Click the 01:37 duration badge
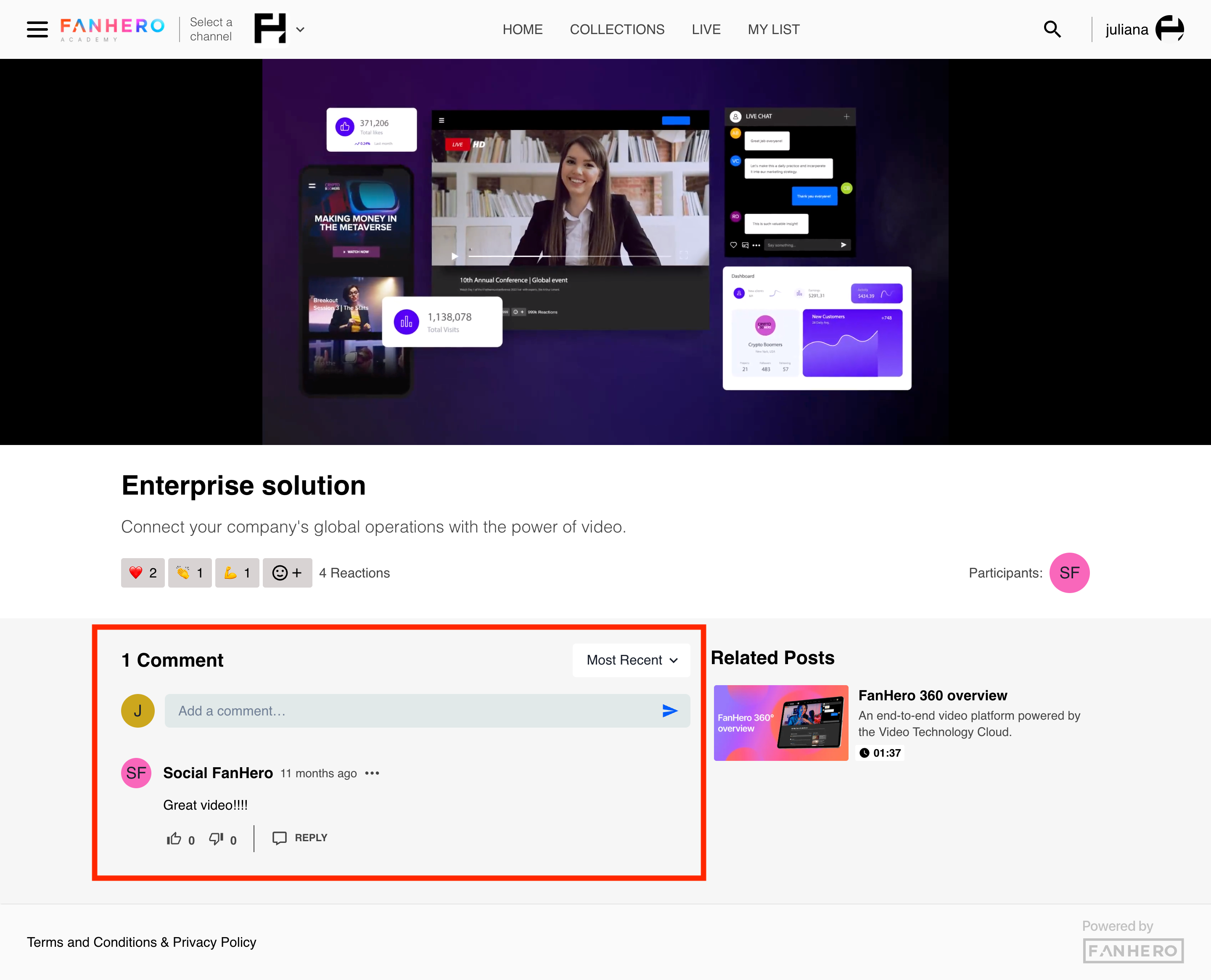Screen dimensions: 1211x980 click(x=880, y=752)
